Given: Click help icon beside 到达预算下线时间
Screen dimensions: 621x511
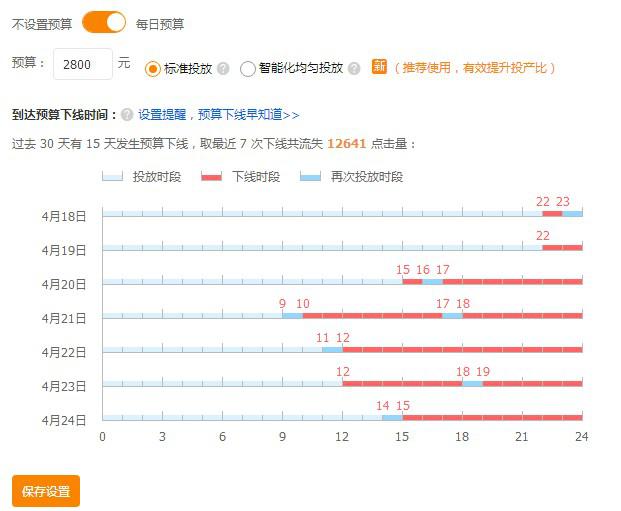Looking at the screenshot, I should click(127, 115).
